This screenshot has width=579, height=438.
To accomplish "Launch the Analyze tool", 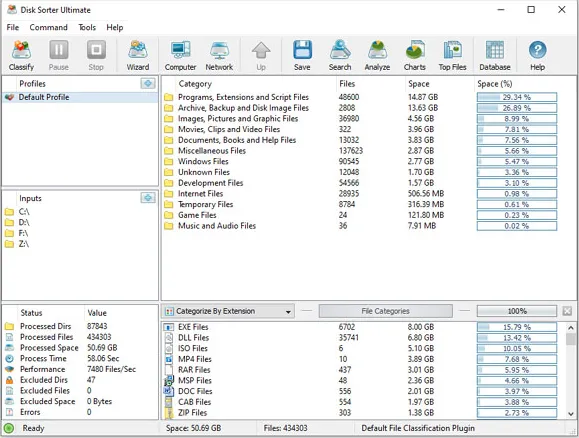I will (x=377, y=56).
